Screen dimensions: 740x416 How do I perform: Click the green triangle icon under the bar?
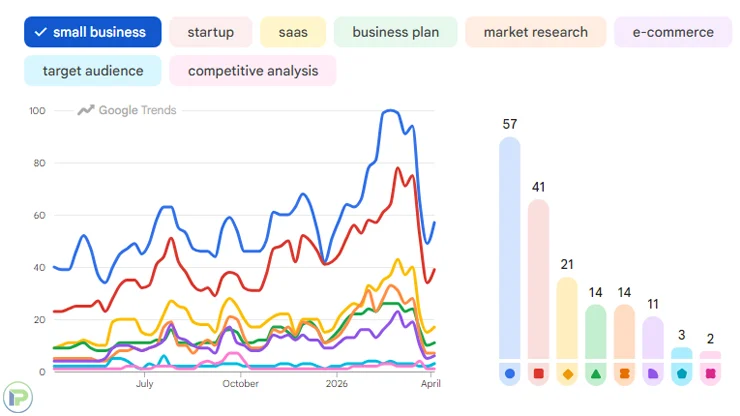596,374
